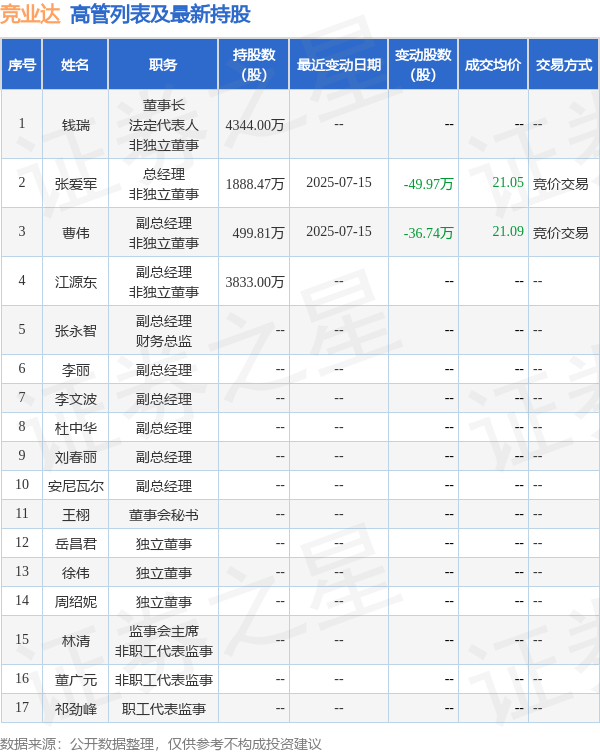Select the 交易方式 column header

pyautogui.click(x=564, y=65)
